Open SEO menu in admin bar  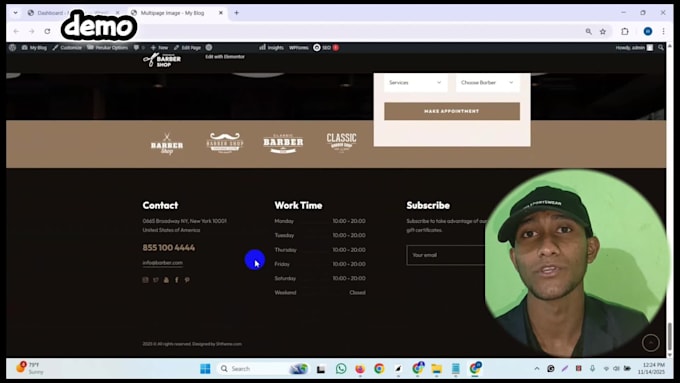326,48
